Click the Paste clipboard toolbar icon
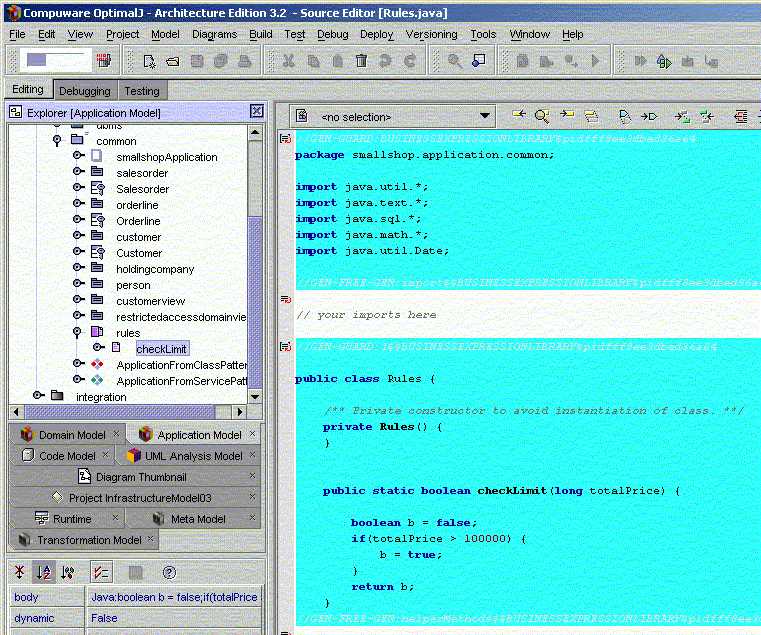Screen dimensions: 761x635 point(337,61)
